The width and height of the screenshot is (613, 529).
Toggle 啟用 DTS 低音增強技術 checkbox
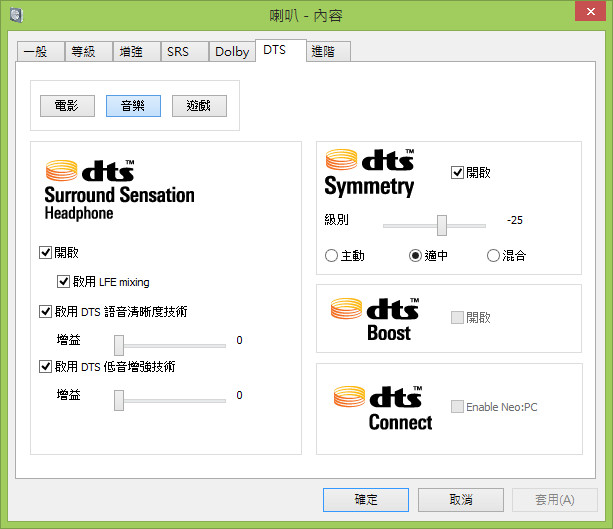[x=45, y=367]
